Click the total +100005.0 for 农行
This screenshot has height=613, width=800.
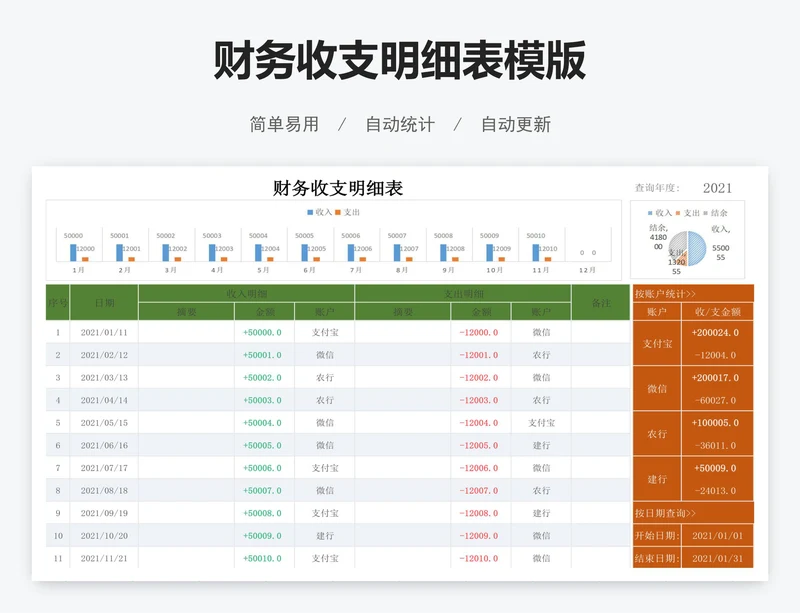click(715, 423)
